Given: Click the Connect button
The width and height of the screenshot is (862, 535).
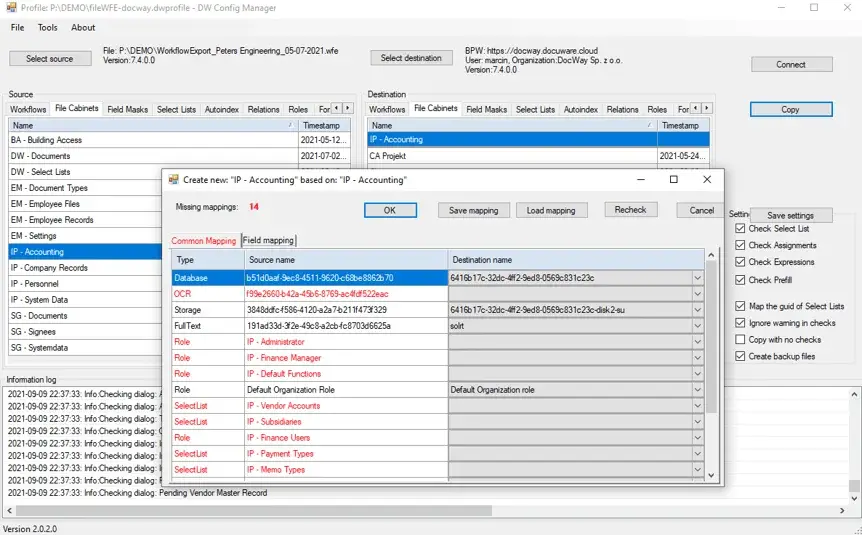Looking at the screenshot, I should click(791, 64).
